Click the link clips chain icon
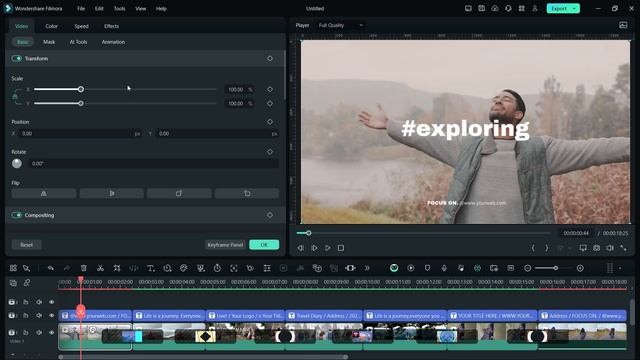The height and width of the screenshot is (360, 640). (x=27, y=282)
